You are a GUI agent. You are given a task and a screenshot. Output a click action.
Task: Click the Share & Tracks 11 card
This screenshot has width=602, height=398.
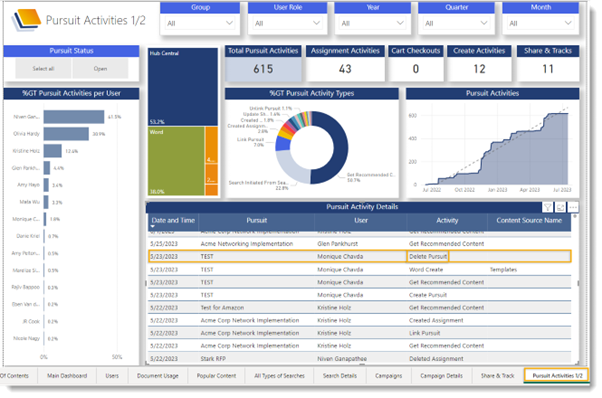(548, 63)
